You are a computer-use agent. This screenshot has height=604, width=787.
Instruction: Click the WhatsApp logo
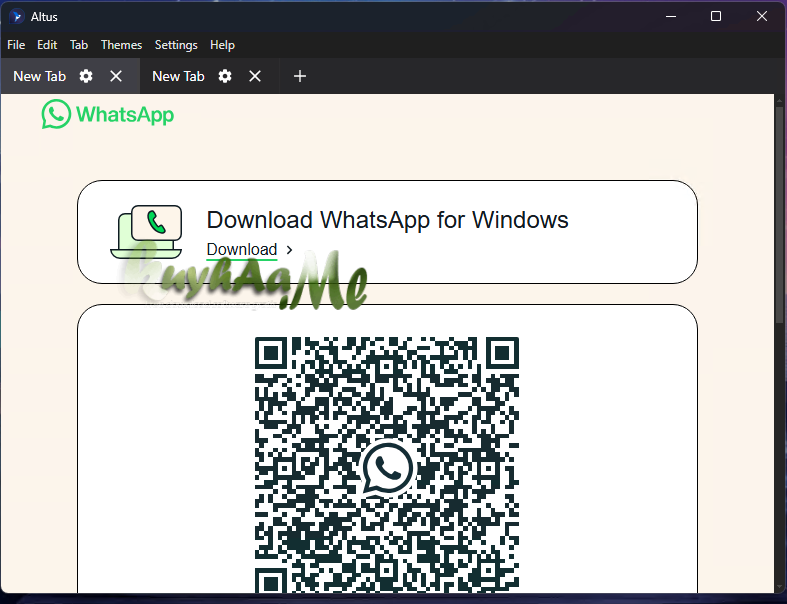click(x=108, y=114)
